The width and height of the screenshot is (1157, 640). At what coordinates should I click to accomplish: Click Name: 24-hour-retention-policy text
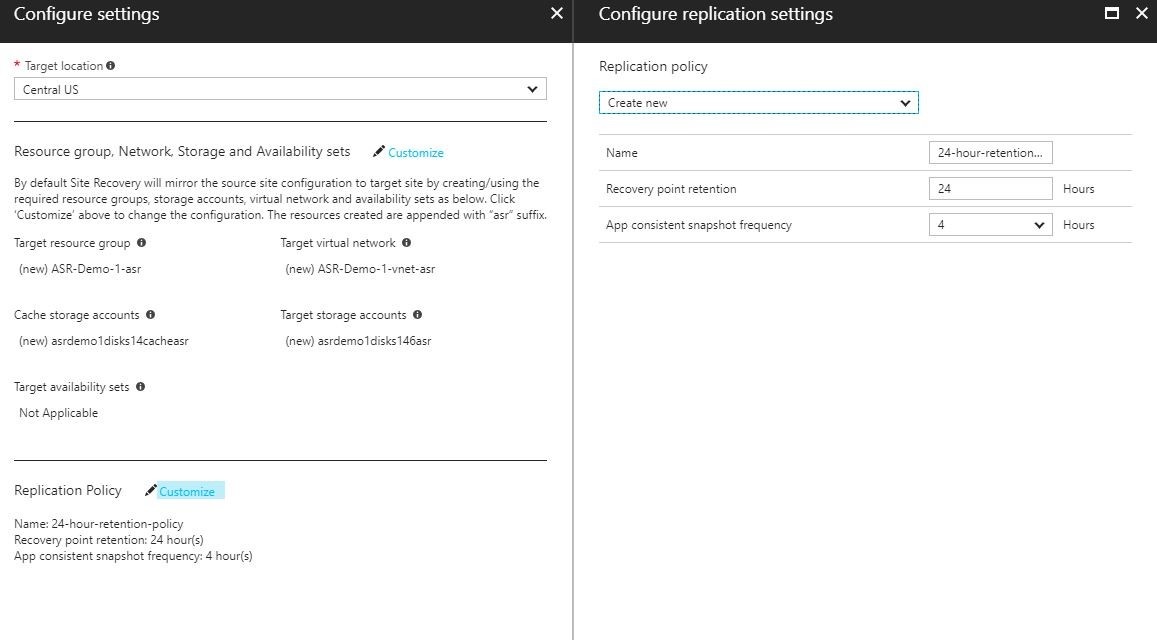tap(99, 524)
